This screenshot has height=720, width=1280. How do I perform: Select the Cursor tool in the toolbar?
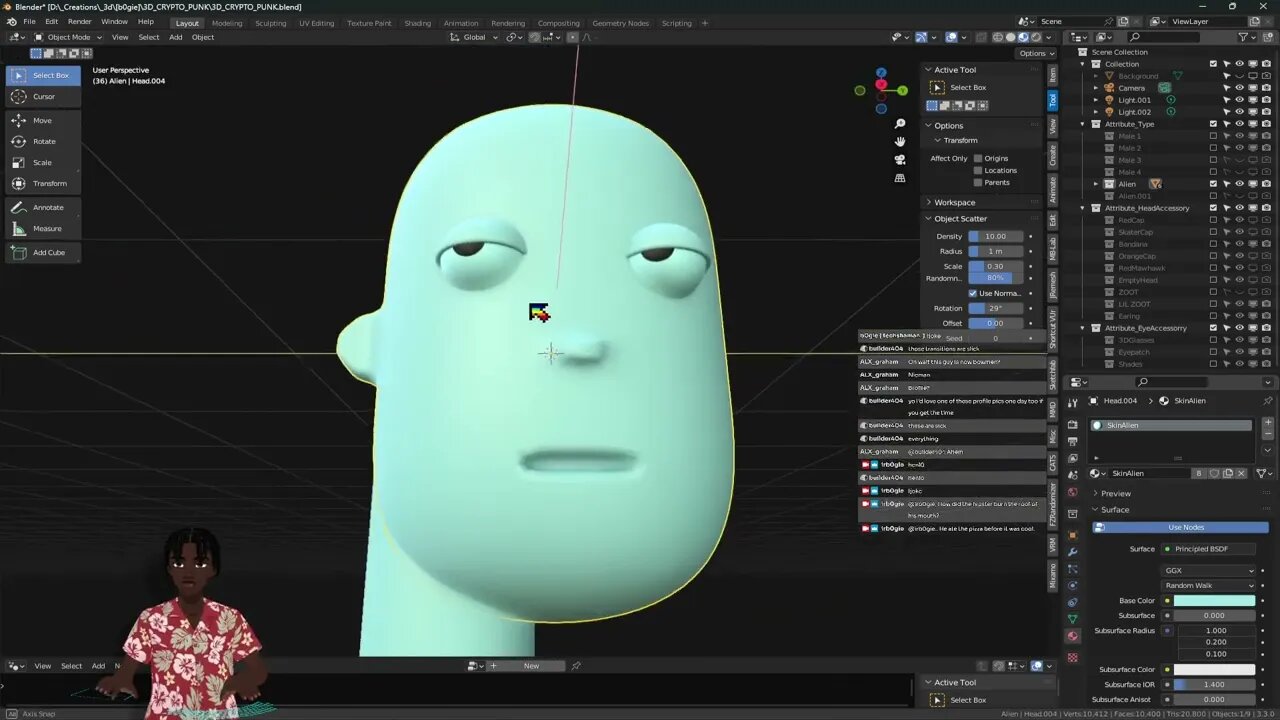(43, 97)
